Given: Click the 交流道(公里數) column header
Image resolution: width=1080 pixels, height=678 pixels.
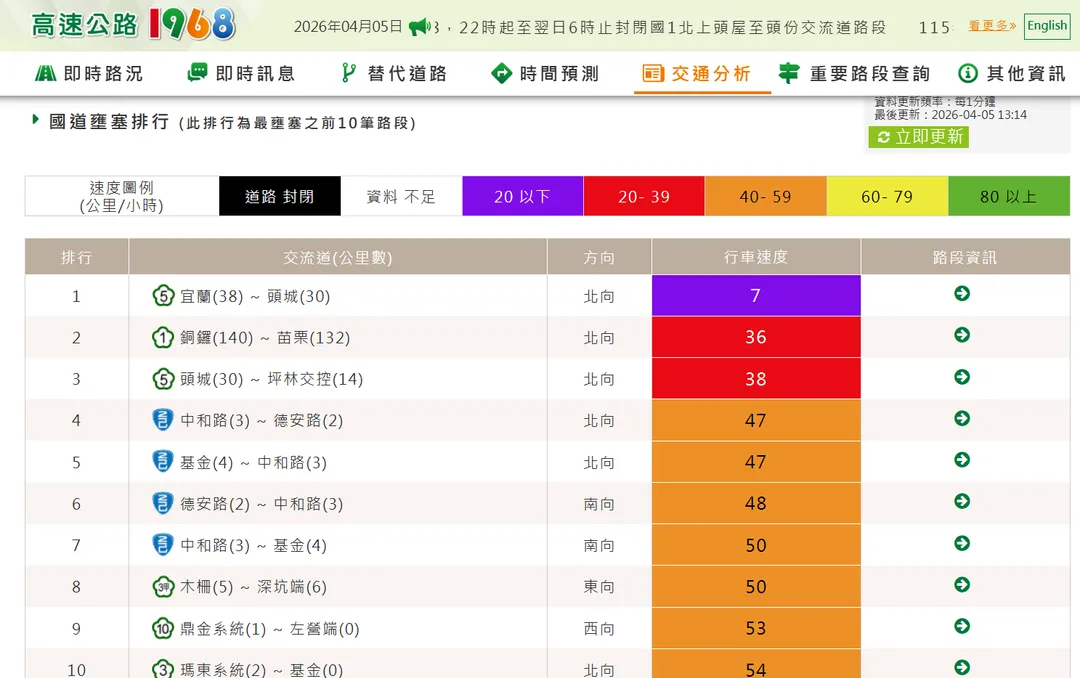Looking at the screenshot, I should coord(338,257).
